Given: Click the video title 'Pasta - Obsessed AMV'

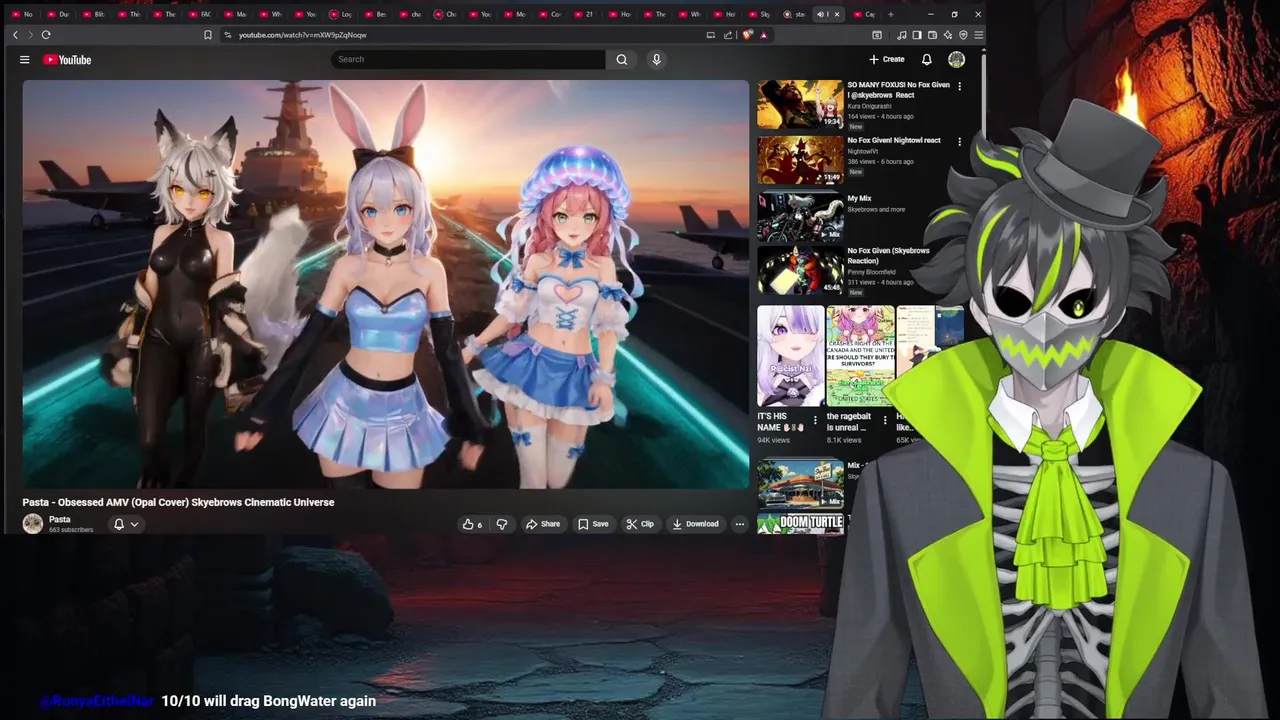Looking at the screenshot, I should pyautogui.click(x=178, y=502).
